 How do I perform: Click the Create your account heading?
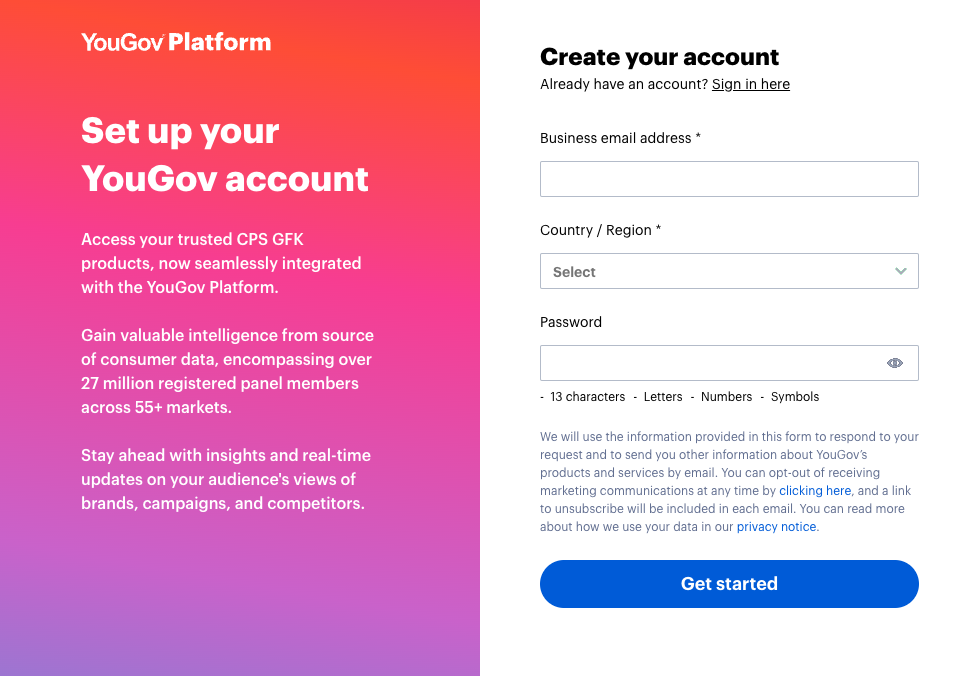[x=659, y=57]
